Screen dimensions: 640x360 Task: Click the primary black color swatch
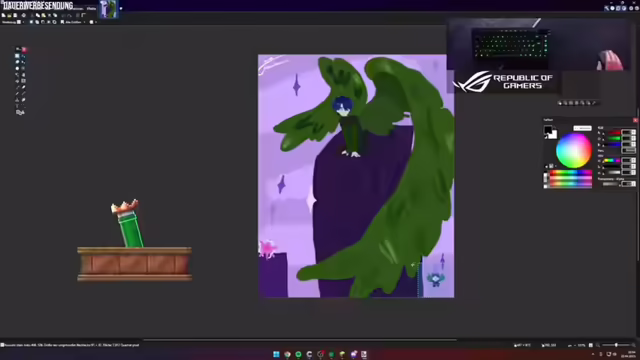click(548, 129)
